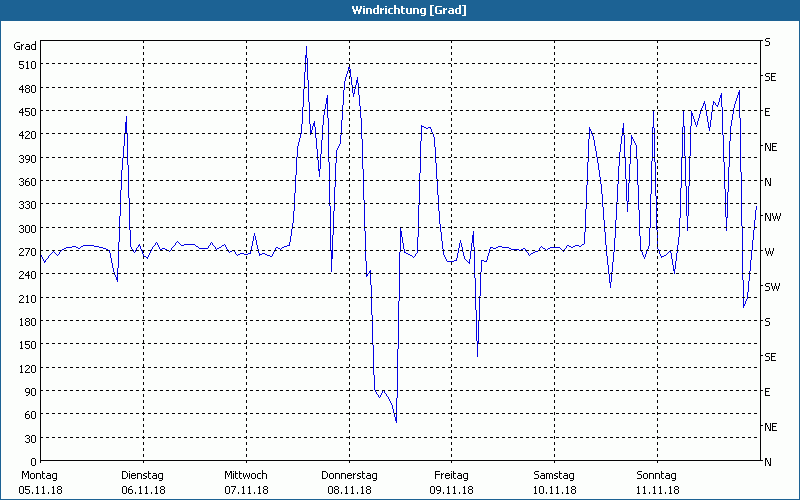Image resolution: width=800 pixels, height=500 pixels.
Task: Select the Dienstag day label
Action: (x=143, y=475)
